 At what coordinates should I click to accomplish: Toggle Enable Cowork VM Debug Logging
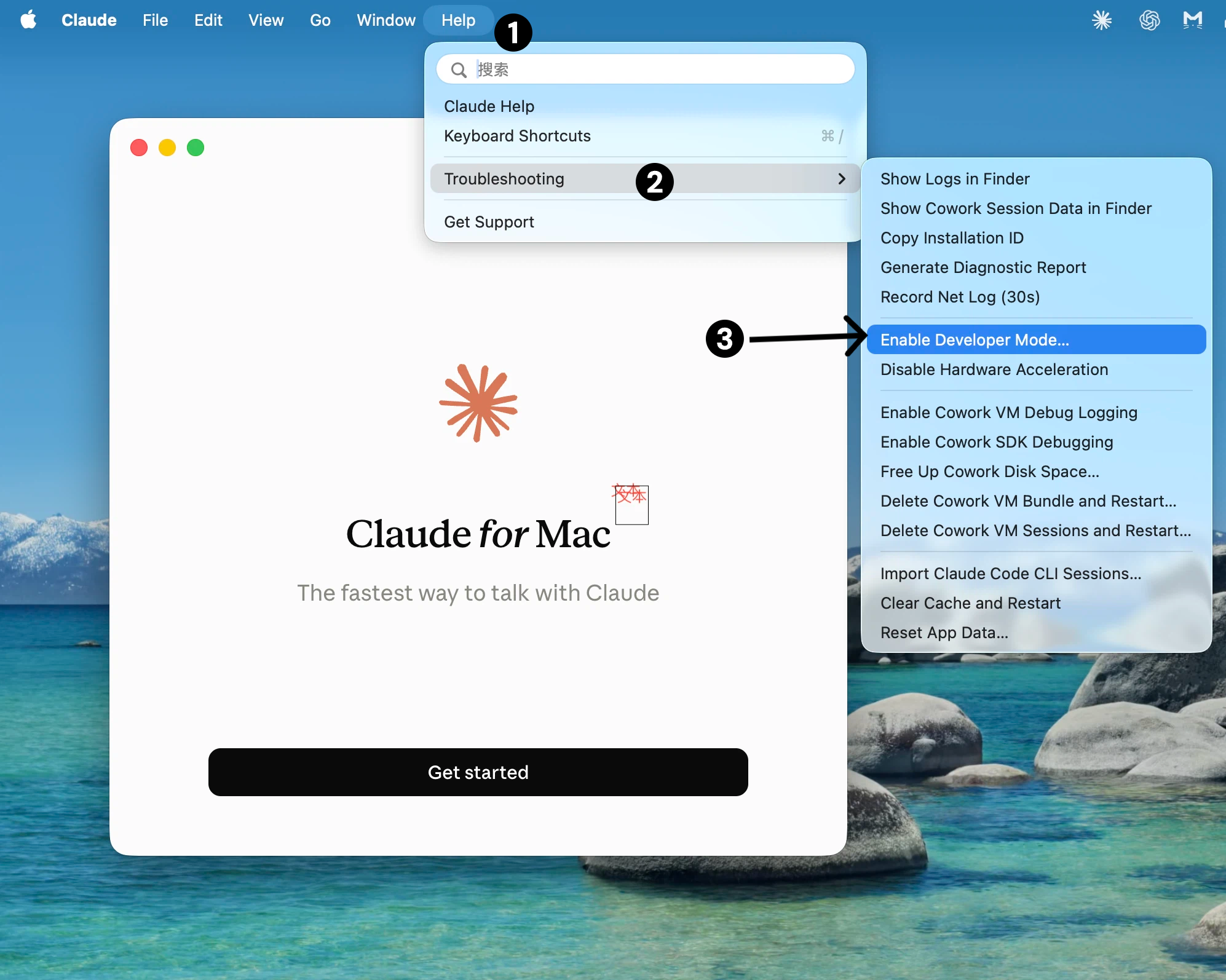pos(1037,413)
